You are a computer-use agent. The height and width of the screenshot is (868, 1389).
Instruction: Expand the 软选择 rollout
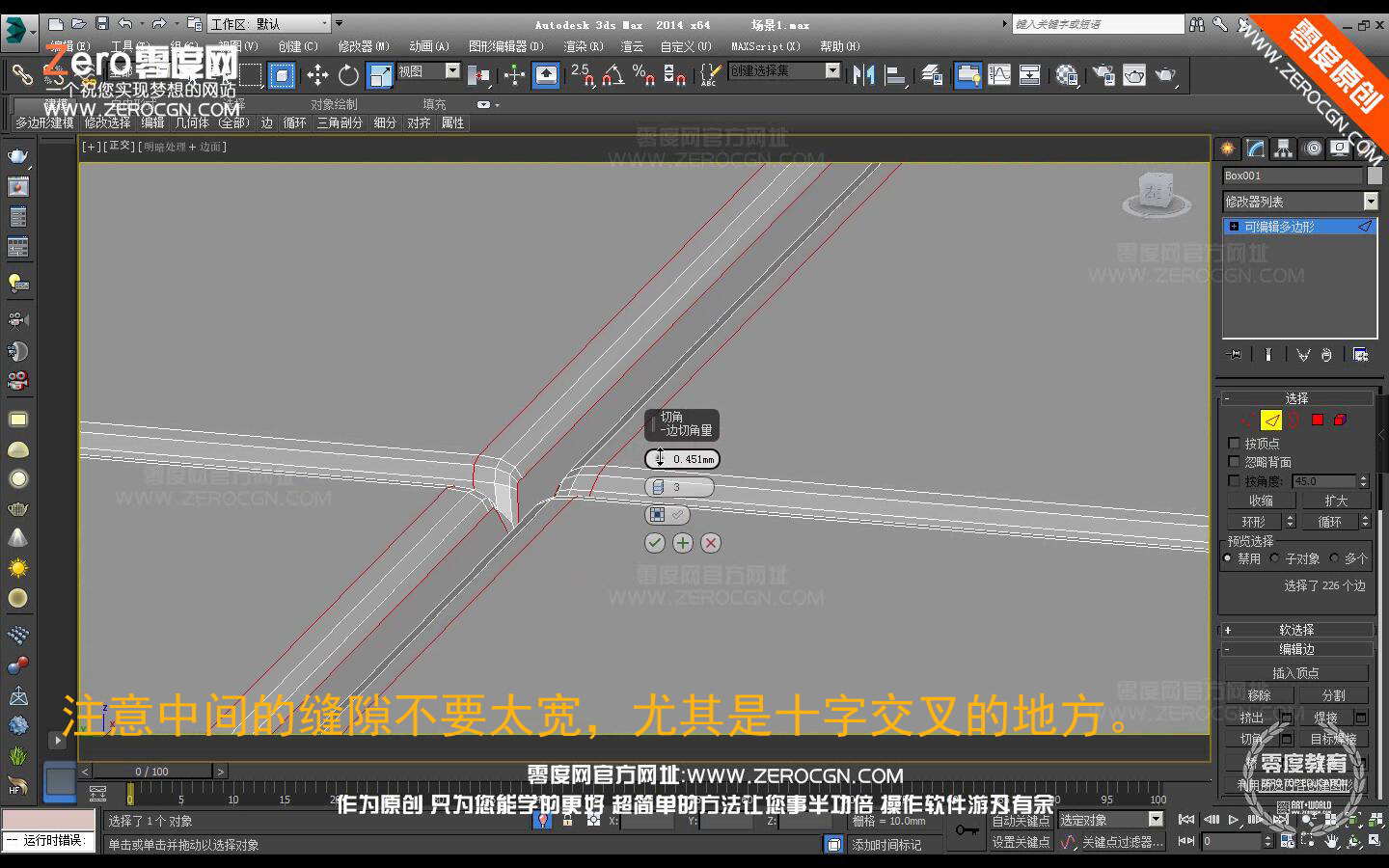pos(1296,630)
